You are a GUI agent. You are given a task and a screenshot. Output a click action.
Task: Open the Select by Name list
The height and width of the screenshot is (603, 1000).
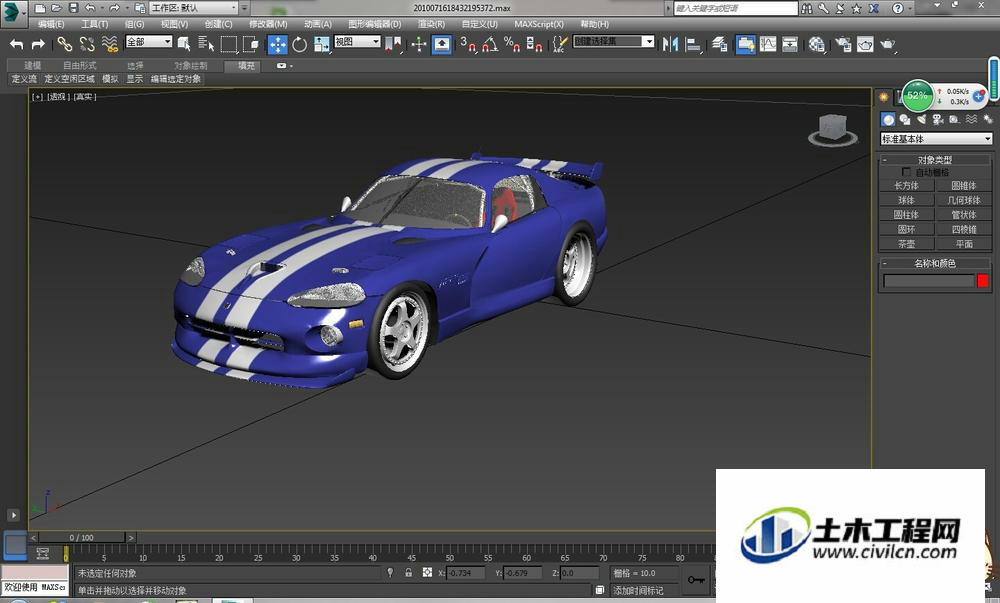(x=206, y=44)
